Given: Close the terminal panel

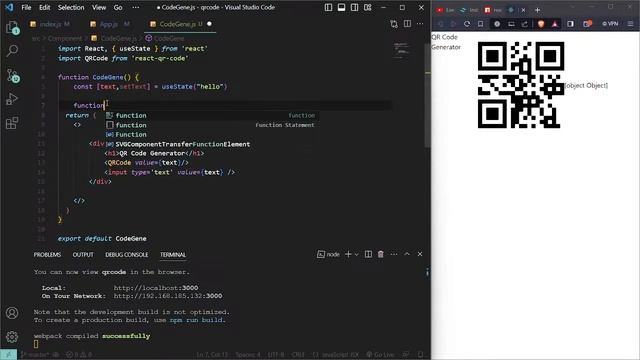Looking at the screenshot, I should pos(420,254).
